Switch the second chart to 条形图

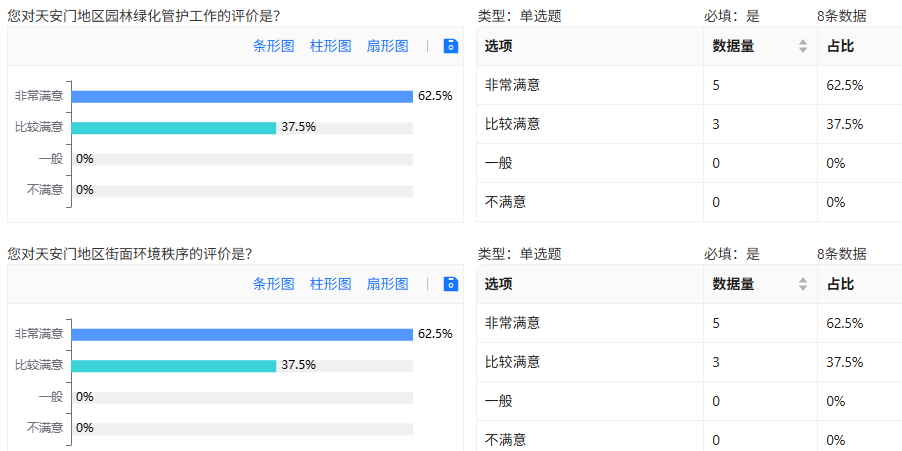pos(274,284)
